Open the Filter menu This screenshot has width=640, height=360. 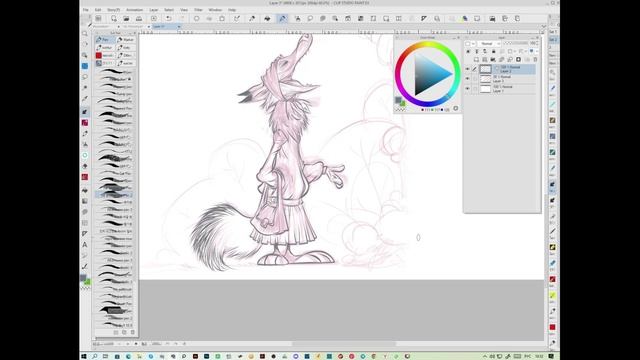pyautogui.click(x=198, y=9)
